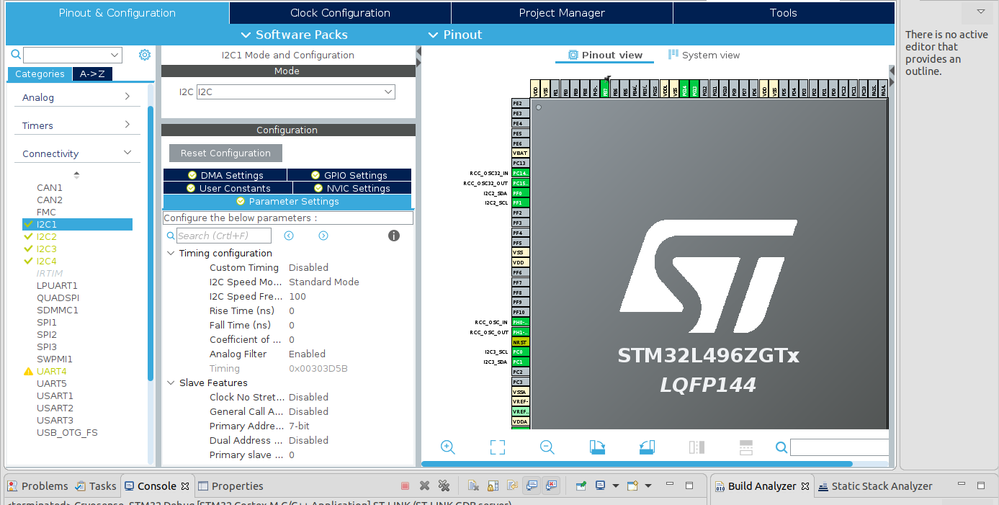Viewport: 999px width, 505px height.
Task: Remove the launch with the X icon
Action: tap(424, 486)
